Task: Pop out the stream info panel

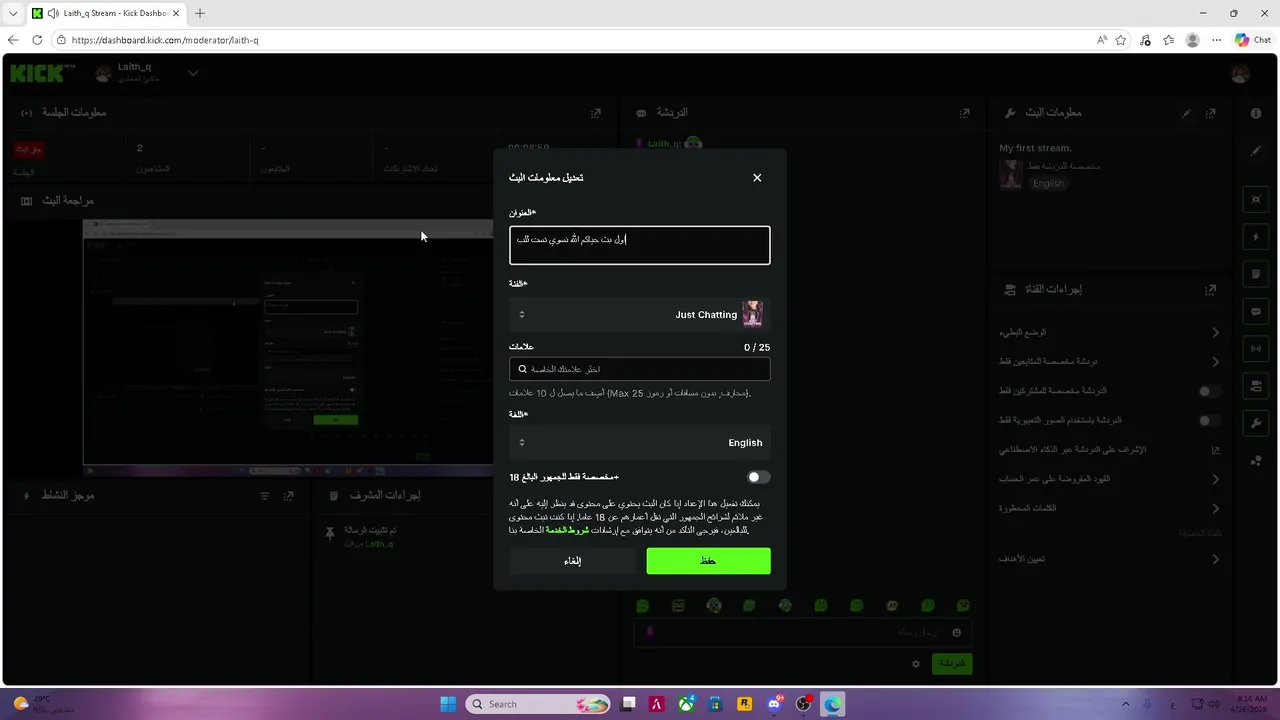Action: click(x=1211, y=113)
